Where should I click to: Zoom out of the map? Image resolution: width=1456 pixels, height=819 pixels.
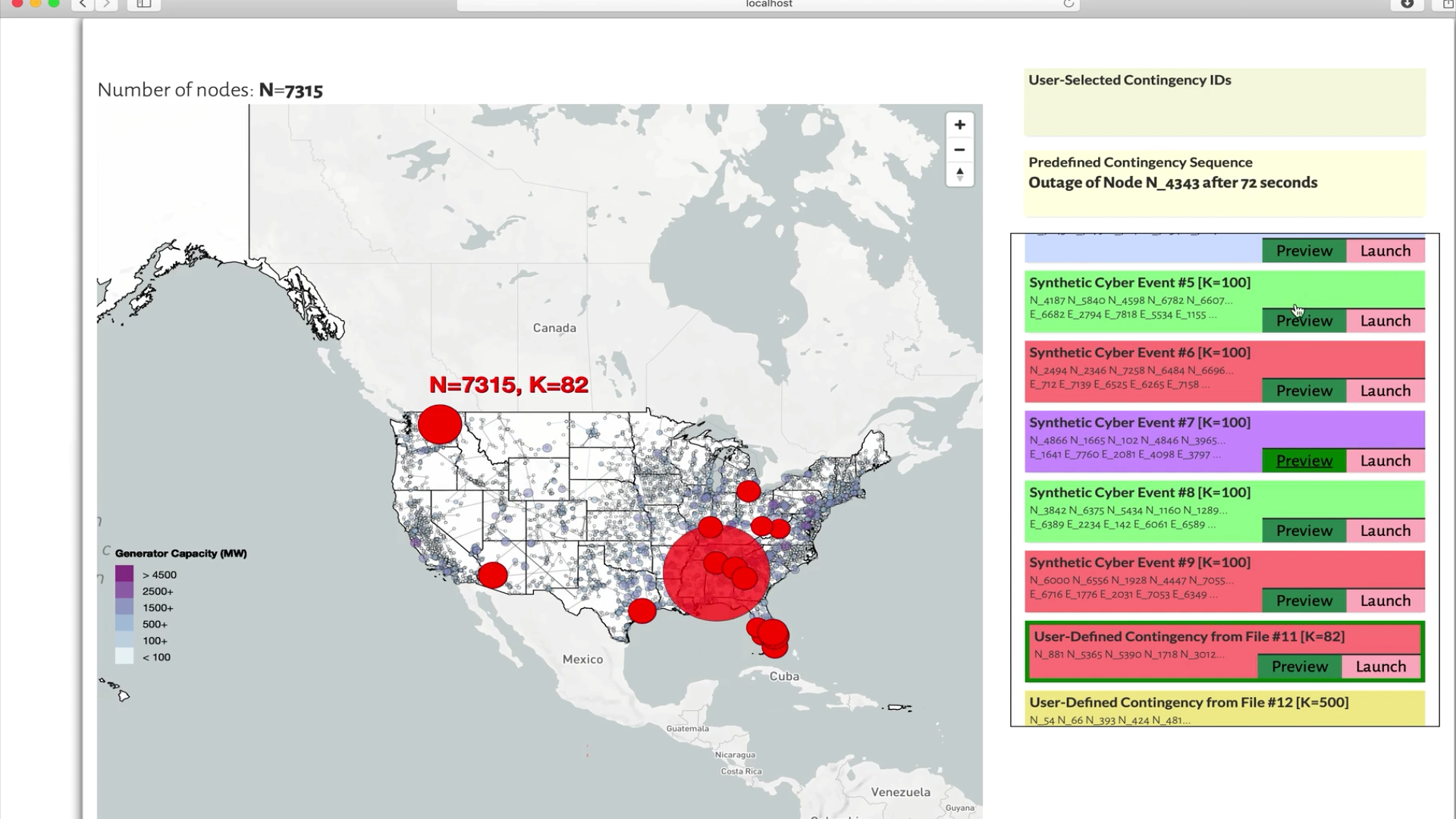coord(959,149)
